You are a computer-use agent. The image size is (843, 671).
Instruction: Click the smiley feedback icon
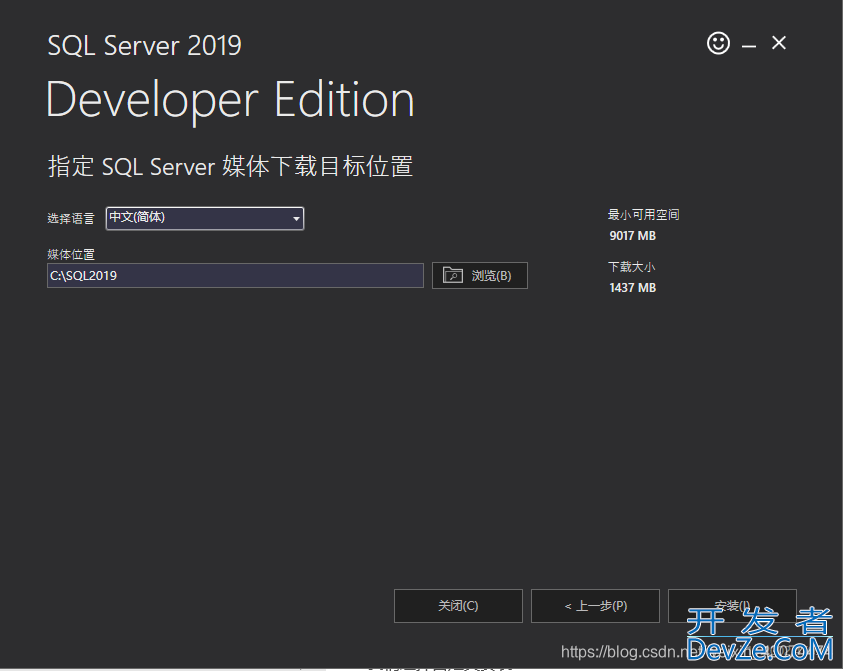coord(718,43)
